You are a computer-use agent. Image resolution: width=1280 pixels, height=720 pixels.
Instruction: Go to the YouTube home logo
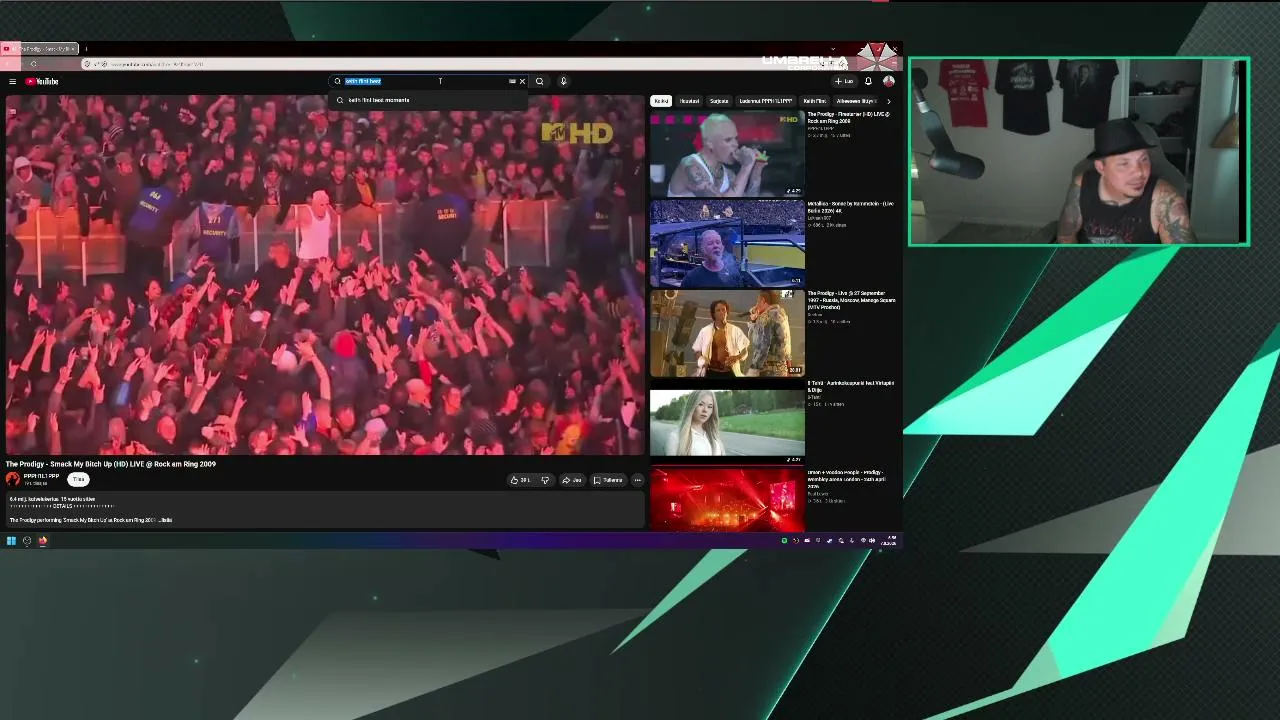pyautogui.click(x=42, y=81)
